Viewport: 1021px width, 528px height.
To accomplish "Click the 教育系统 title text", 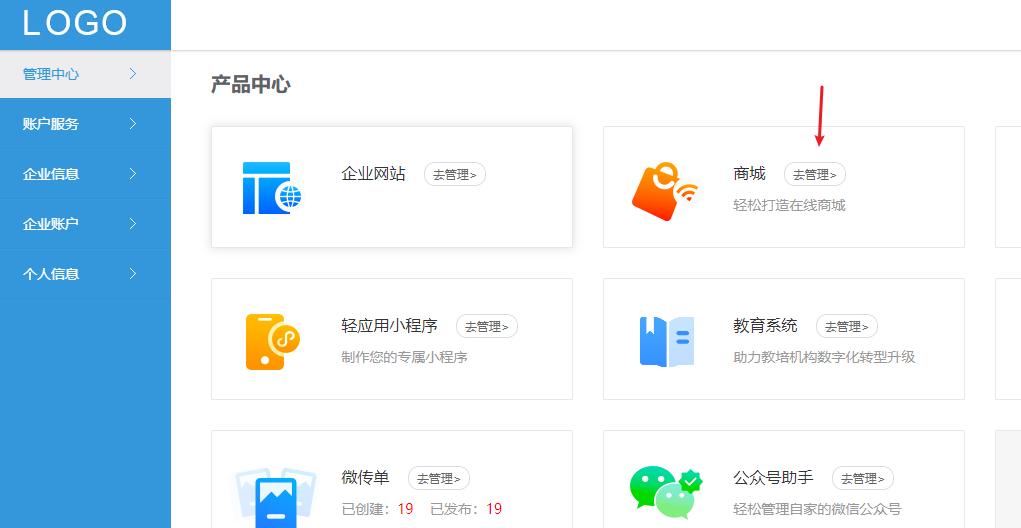I will [765, 326].
